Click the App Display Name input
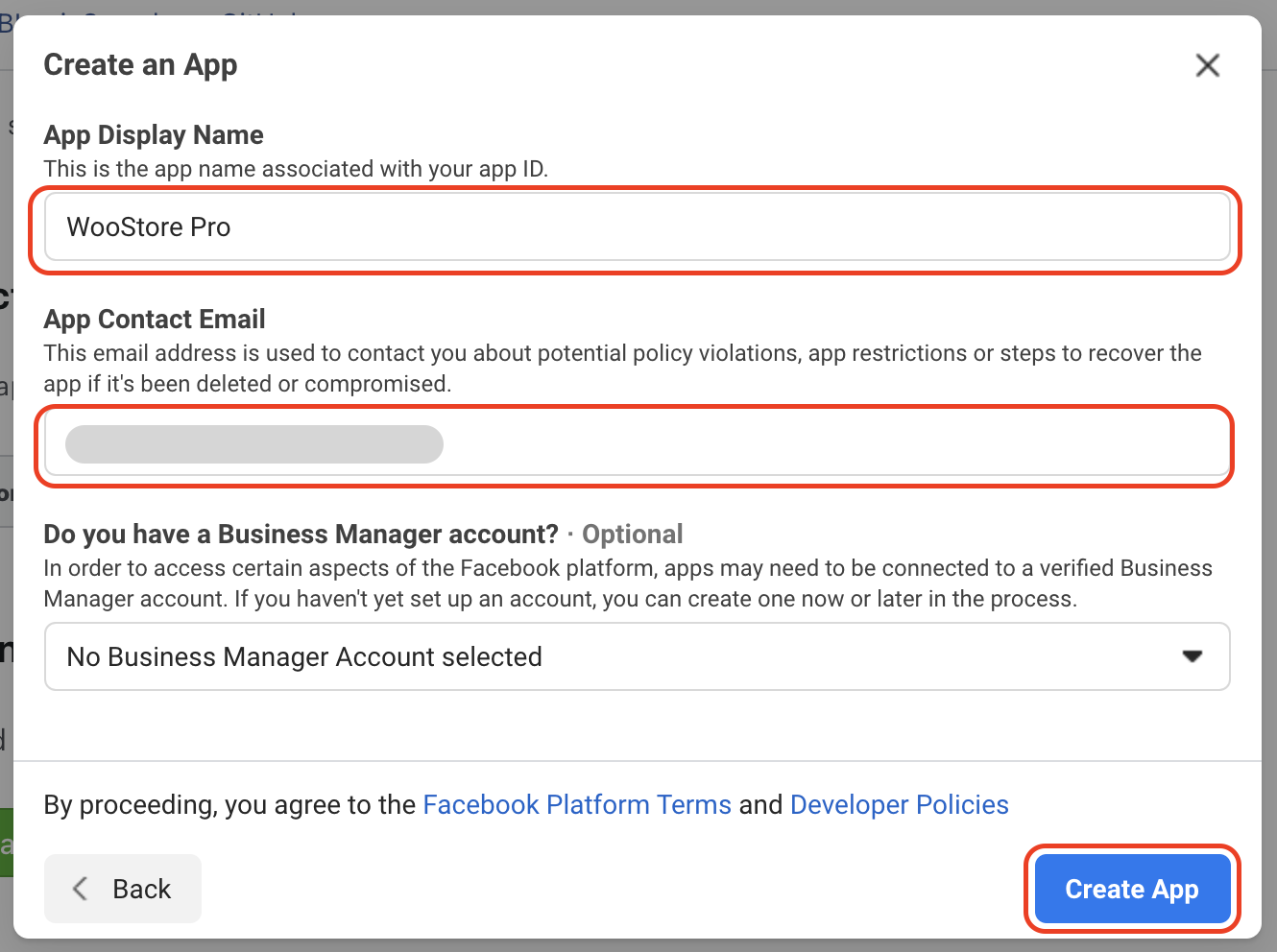This screenshot has width=1277, height=952. (636, 227)
